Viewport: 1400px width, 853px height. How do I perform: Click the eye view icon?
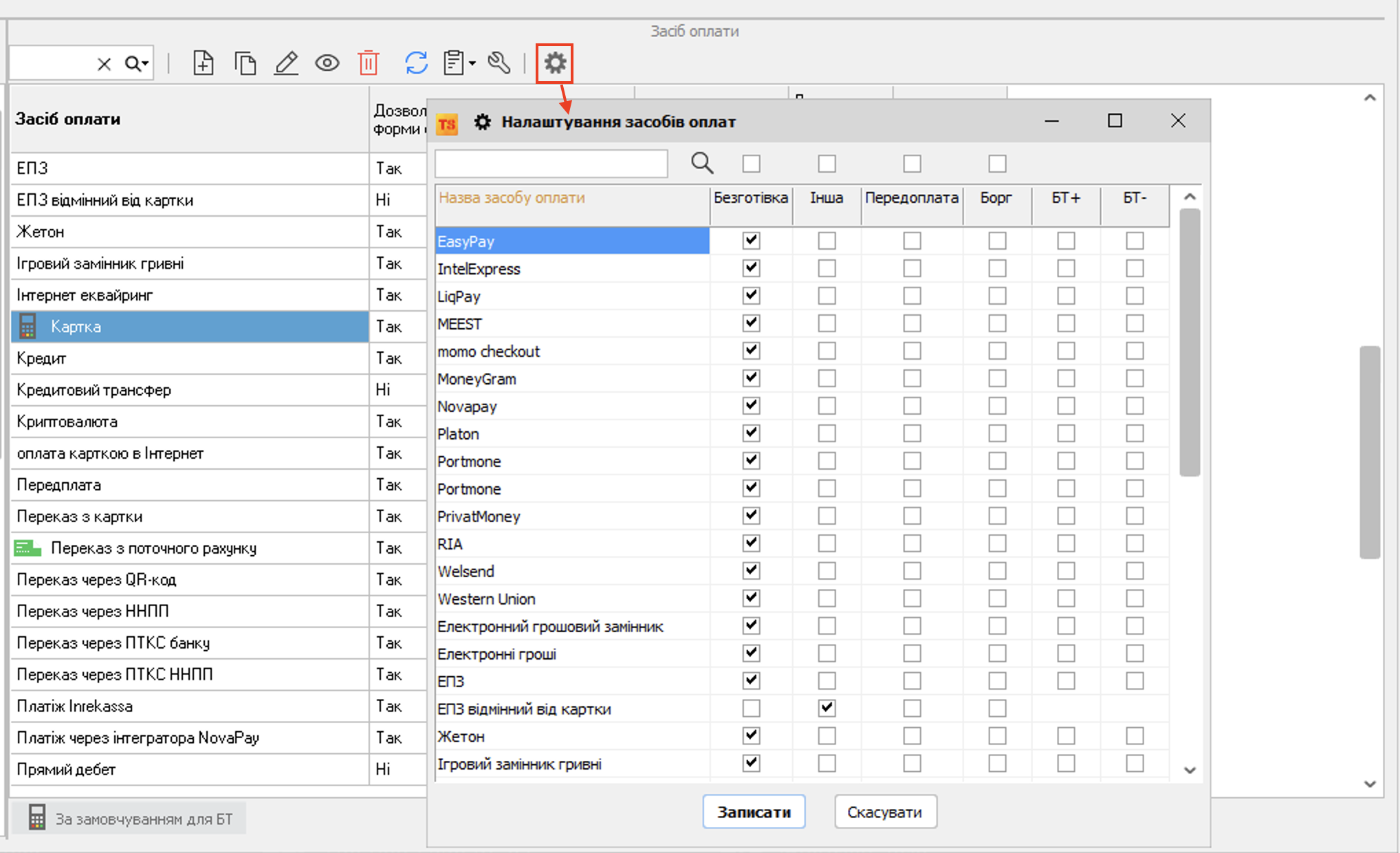(327, 63)
